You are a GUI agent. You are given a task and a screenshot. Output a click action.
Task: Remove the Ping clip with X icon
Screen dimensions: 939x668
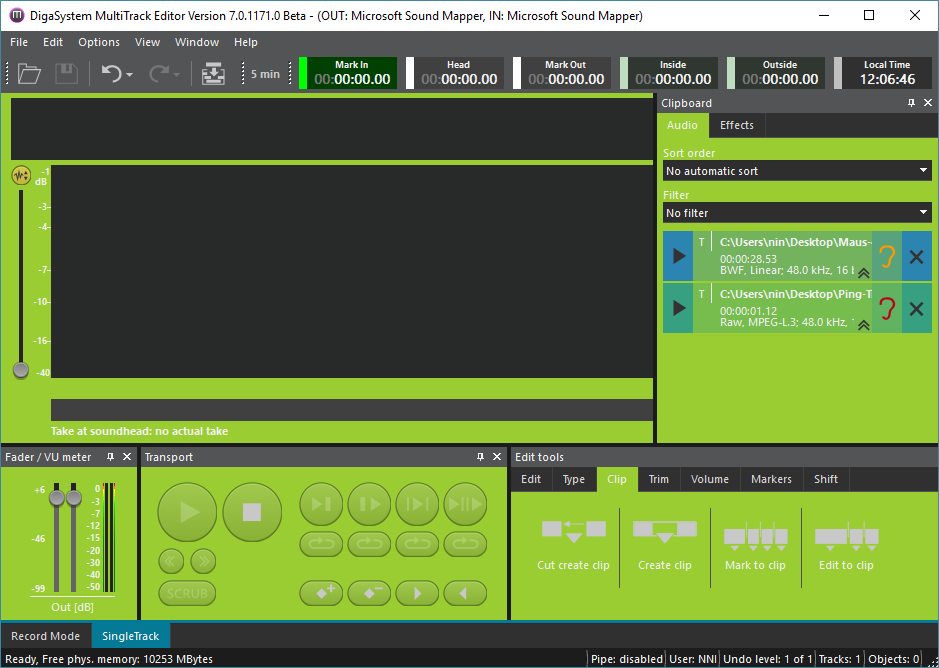pos(916,309)
